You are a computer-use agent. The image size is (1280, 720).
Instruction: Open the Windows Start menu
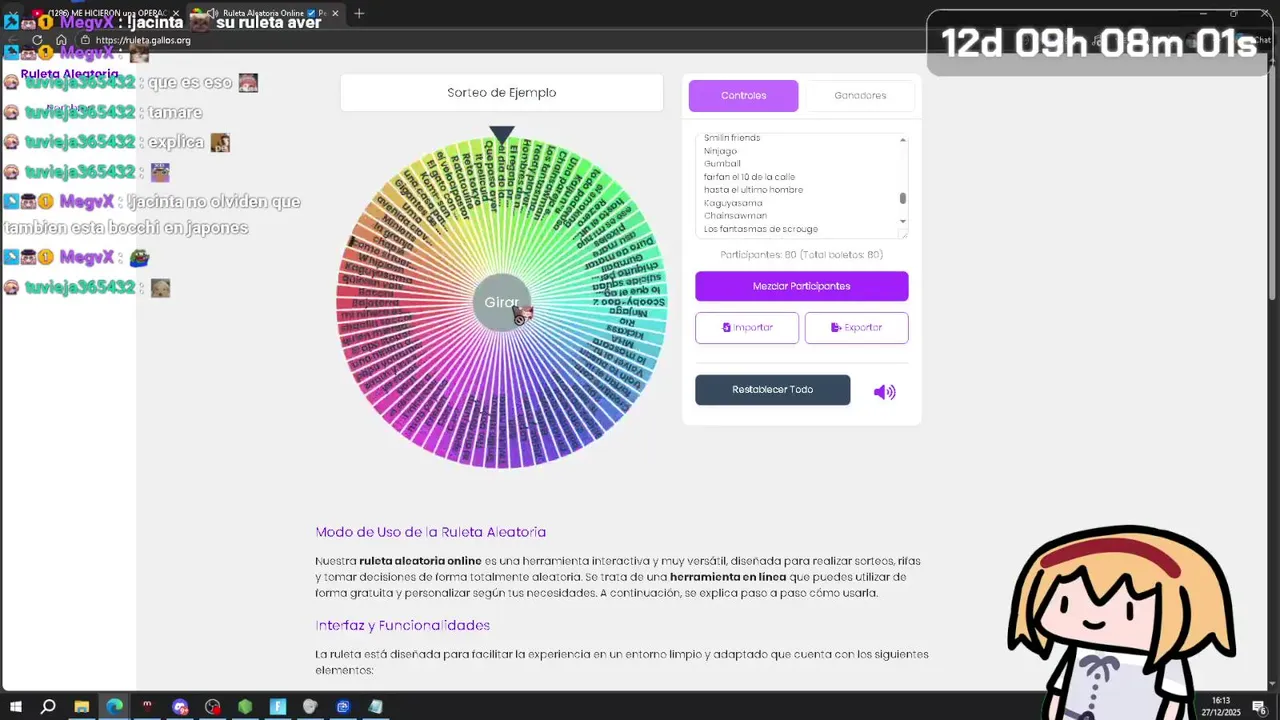click(15, 707)
